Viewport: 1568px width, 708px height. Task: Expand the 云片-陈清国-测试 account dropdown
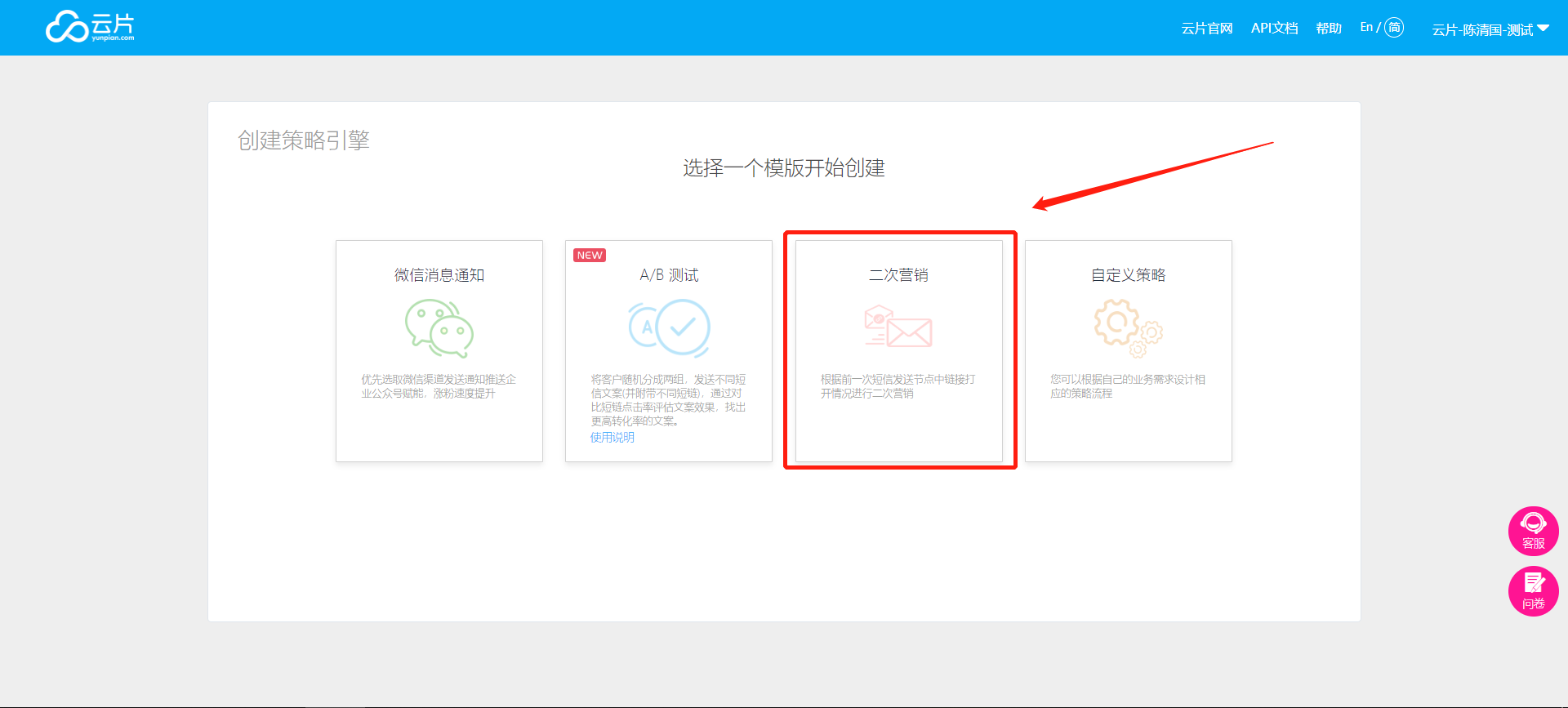(1490, 29)
